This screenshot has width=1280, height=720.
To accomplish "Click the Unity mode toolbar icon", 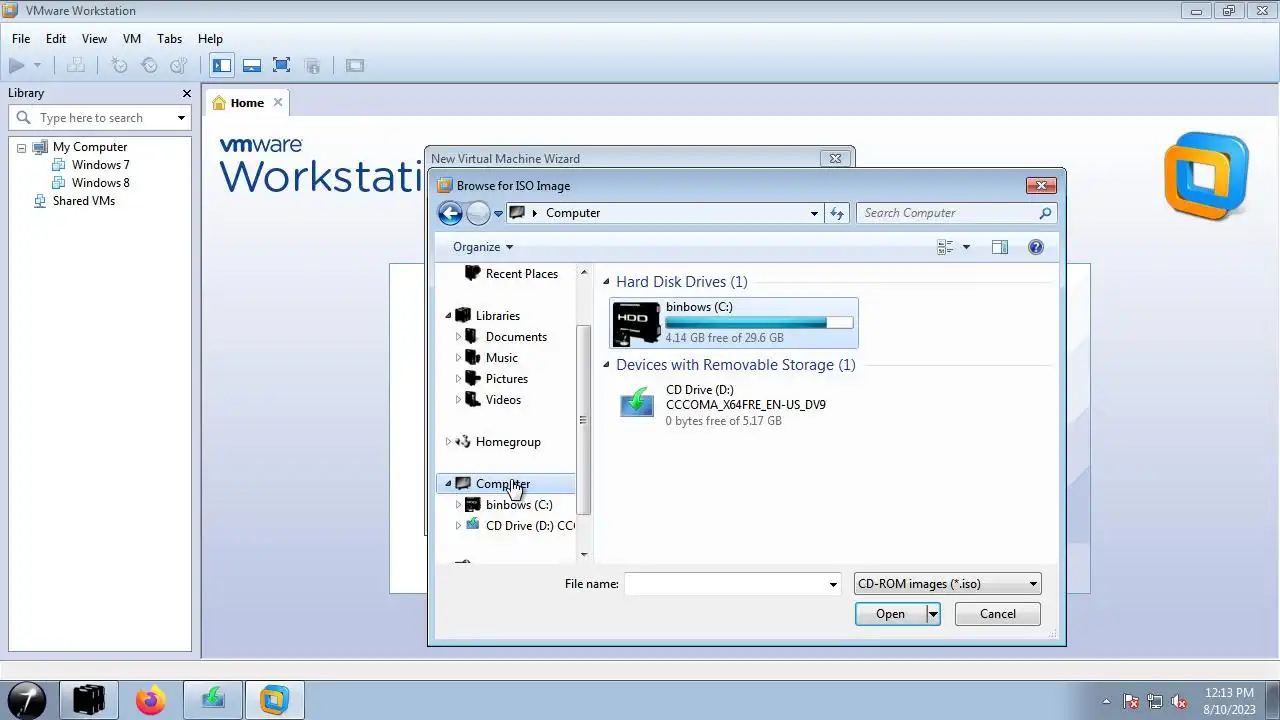I will coord(312,66).
